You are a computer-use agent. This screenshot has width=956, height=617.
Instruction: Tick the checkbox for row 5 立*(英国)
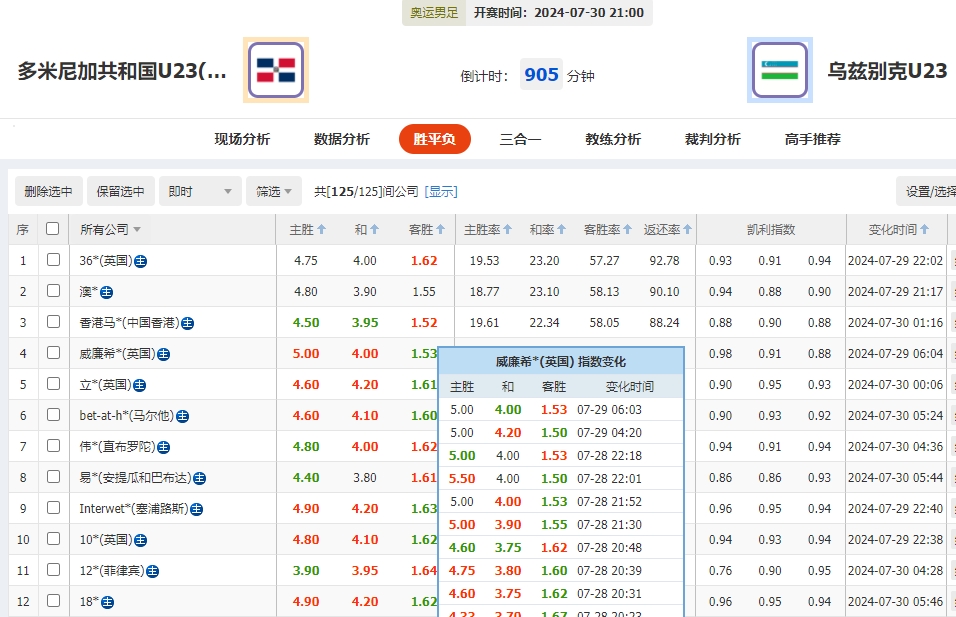click(x=52, y=384)
